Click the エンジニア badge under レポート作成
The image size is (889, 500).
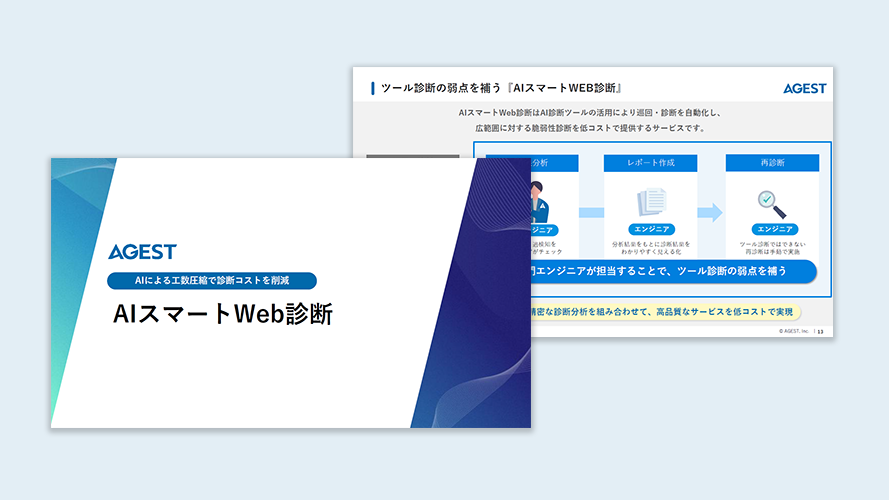pyautogui.click(x=651, y=229)
